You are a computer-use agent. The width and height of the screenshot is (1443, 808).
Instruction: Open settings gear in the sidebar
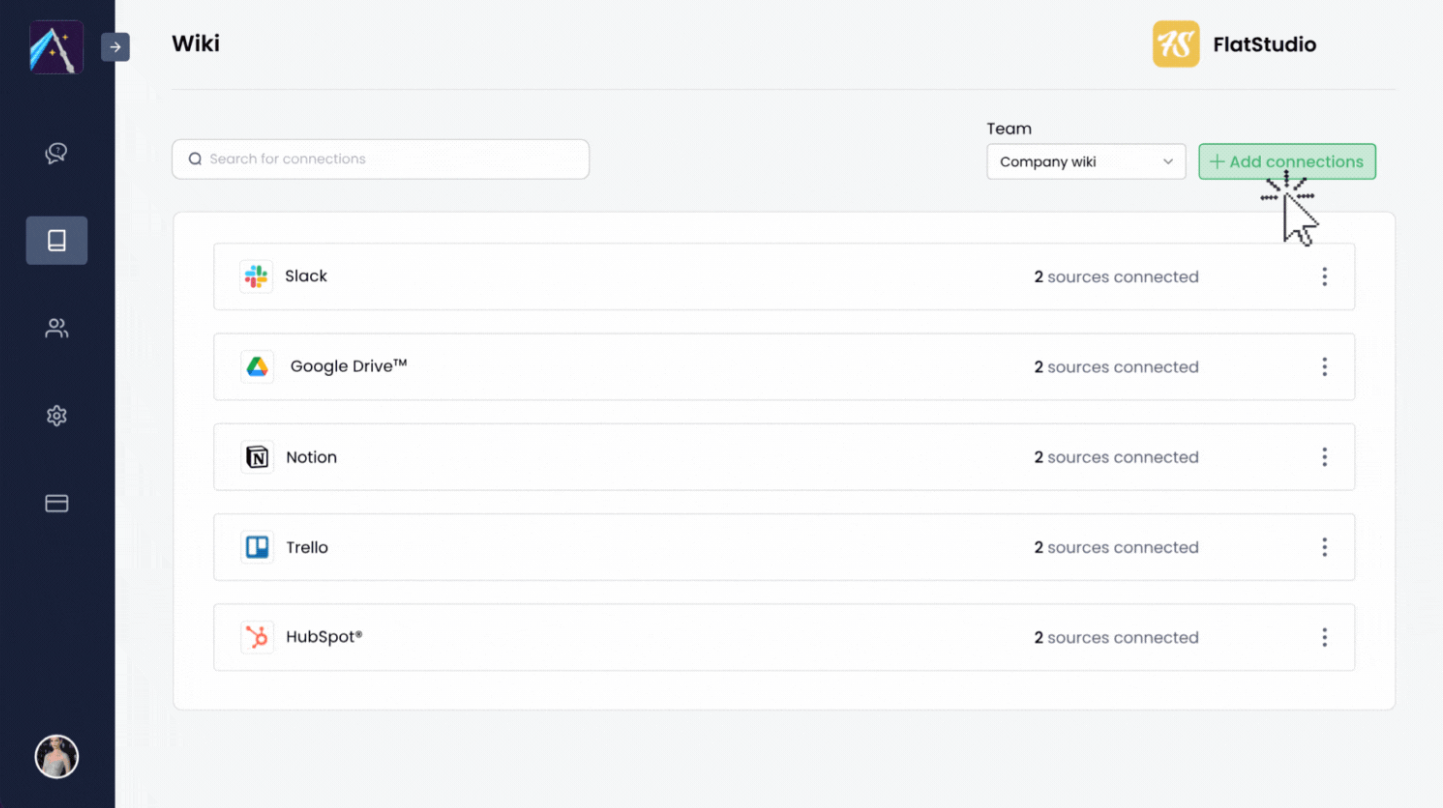[56, 416]
